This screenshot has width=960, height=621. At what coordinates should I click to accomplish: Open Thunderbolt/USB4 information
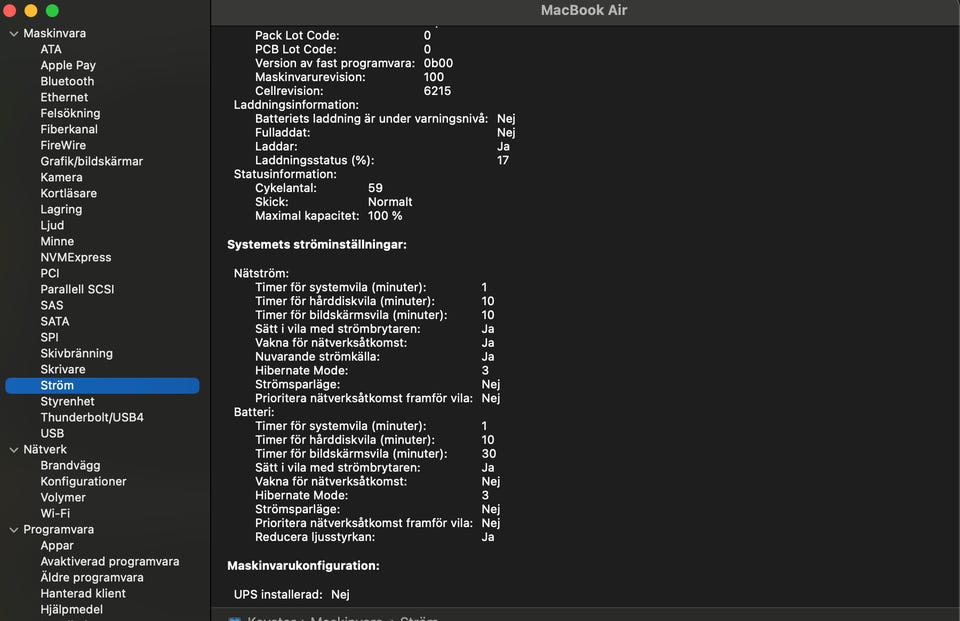click(x=92, y=417)
